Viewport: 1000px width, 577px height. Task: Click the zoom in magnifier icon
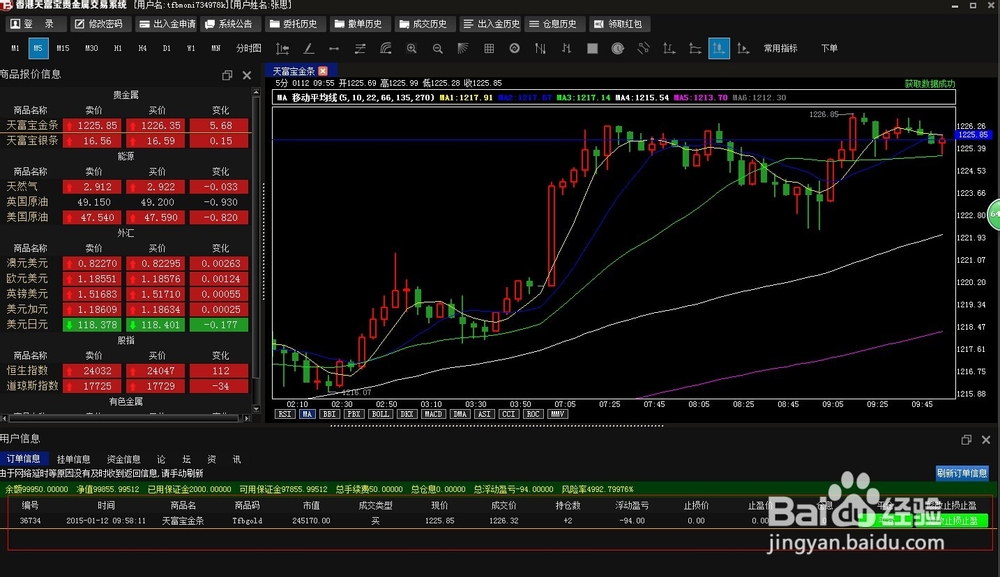pos(412,48)
